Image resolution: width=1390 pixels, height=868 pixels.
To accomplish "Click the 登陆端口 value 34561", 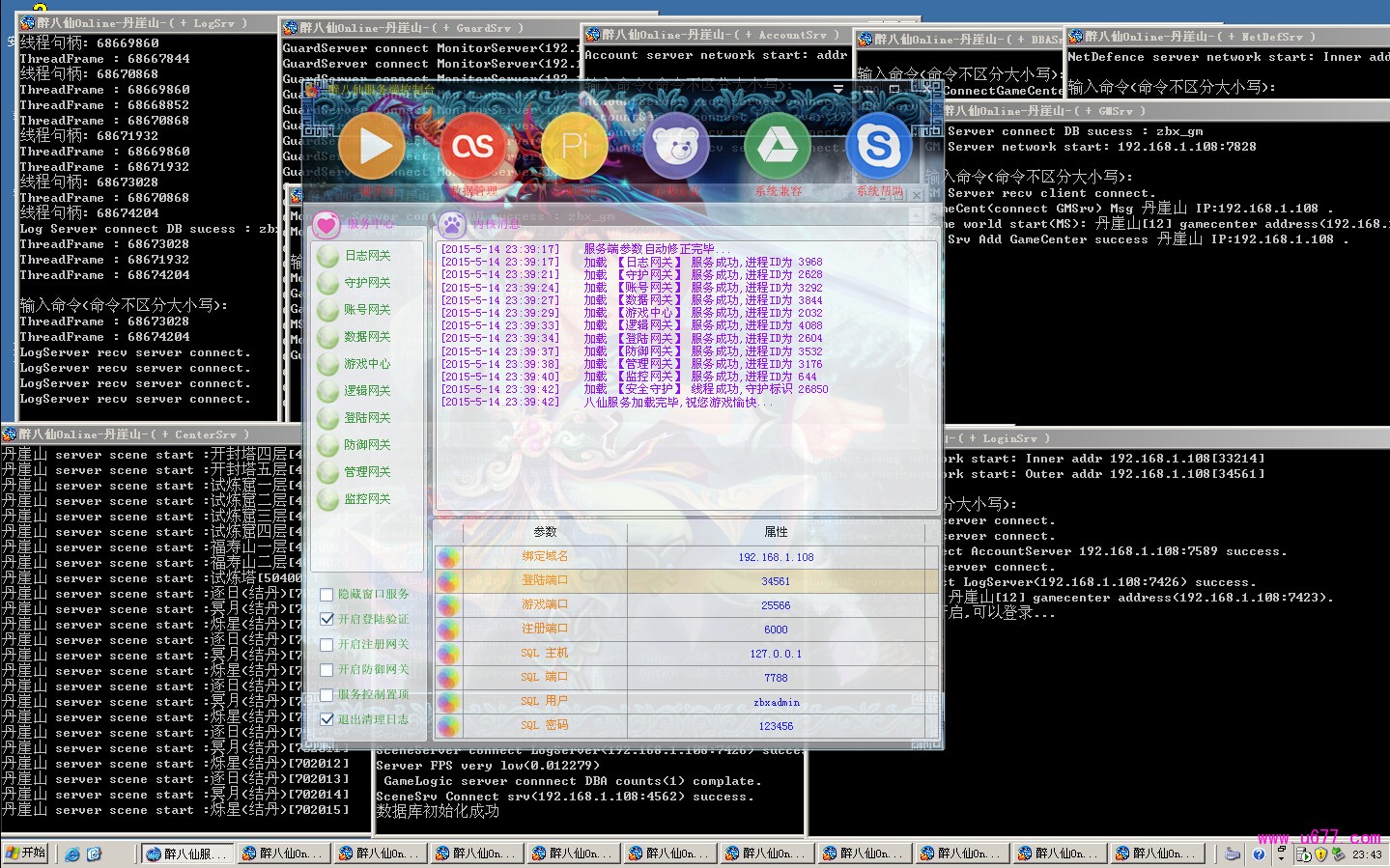I will coord(776,581).
